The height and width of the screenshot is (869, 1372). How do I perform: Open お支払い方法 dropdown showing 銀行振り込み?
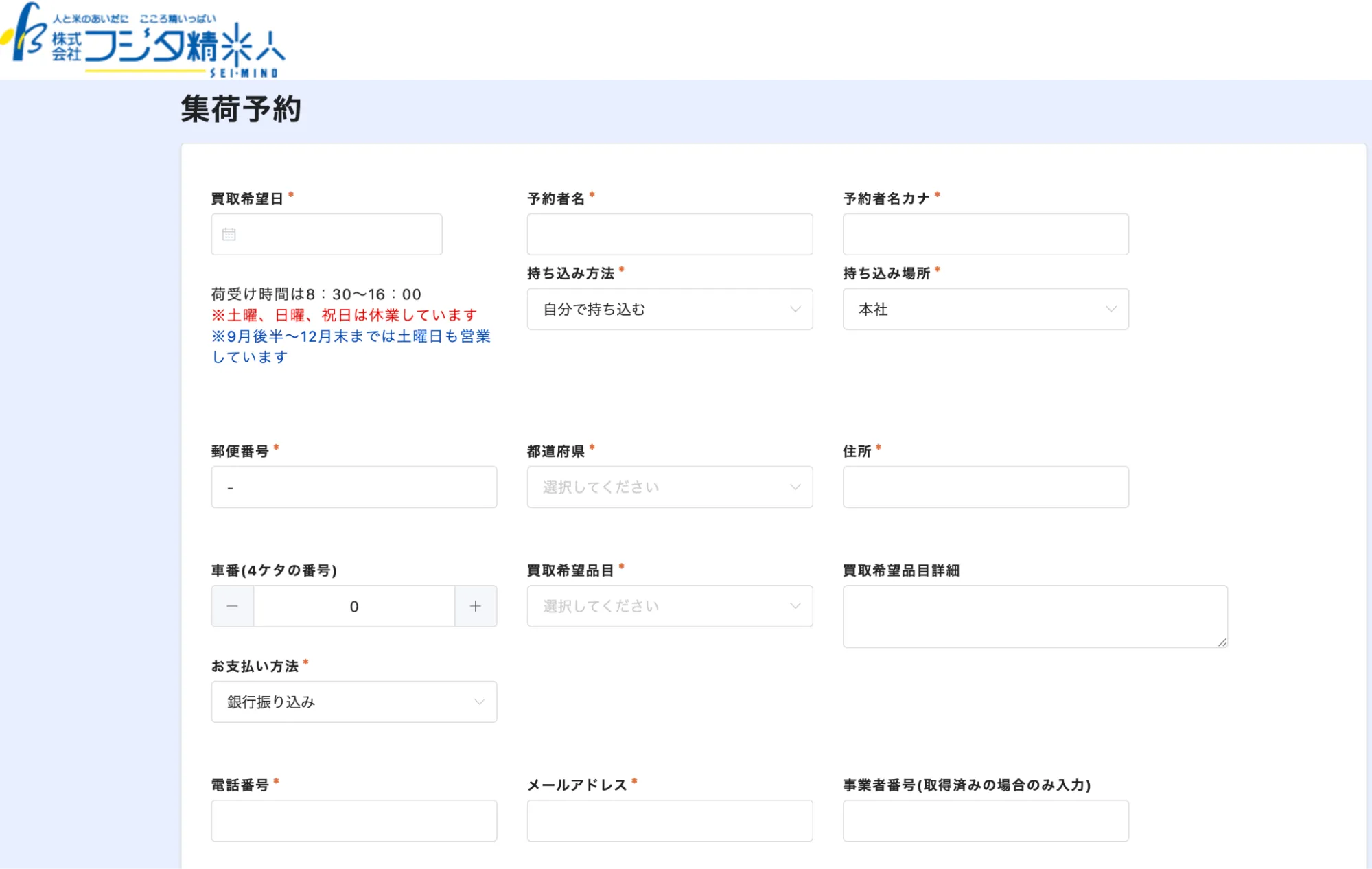353,702
